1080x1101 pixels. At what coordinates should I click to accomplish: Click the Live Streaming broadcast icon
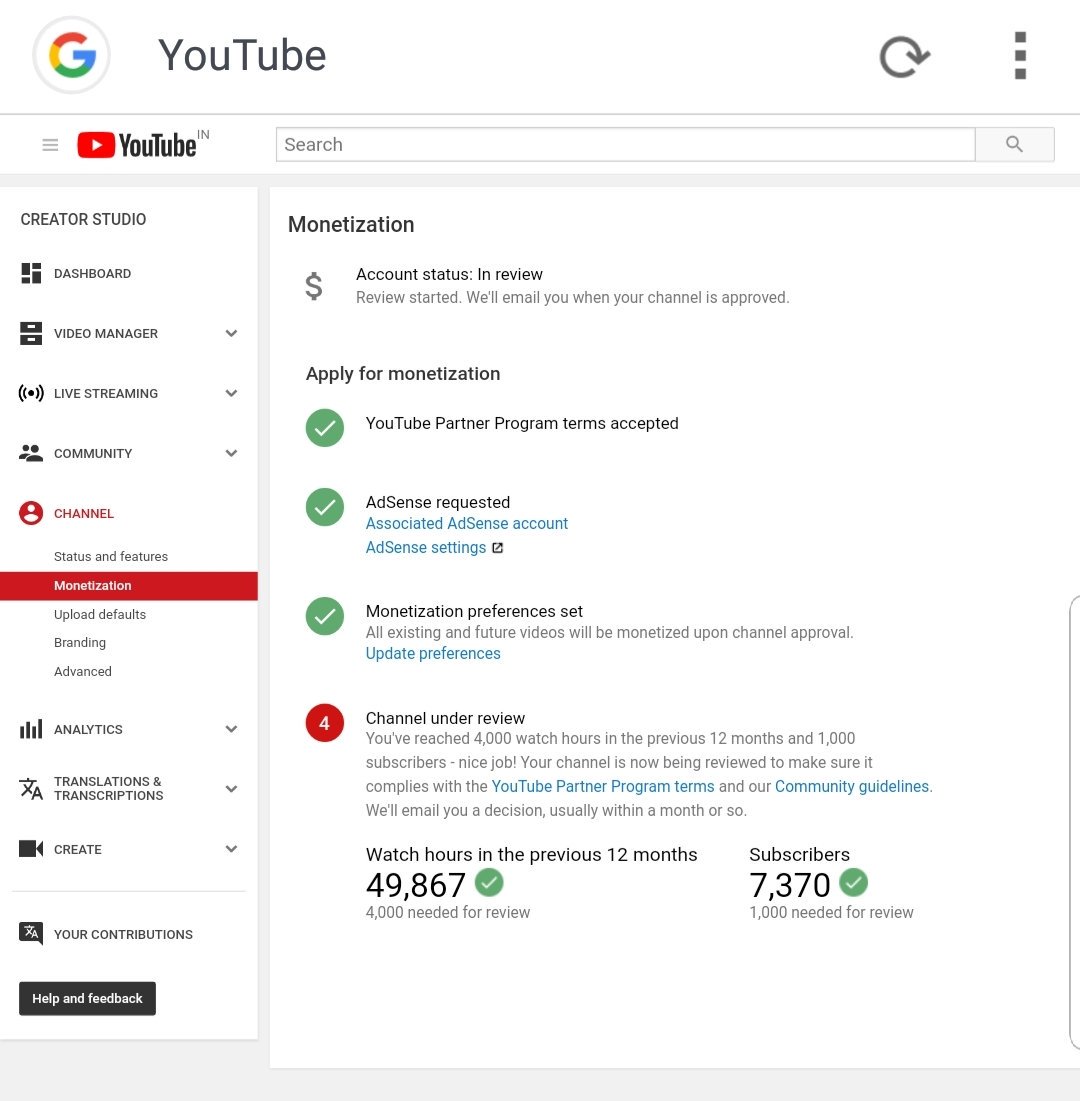tap(31, 393)
